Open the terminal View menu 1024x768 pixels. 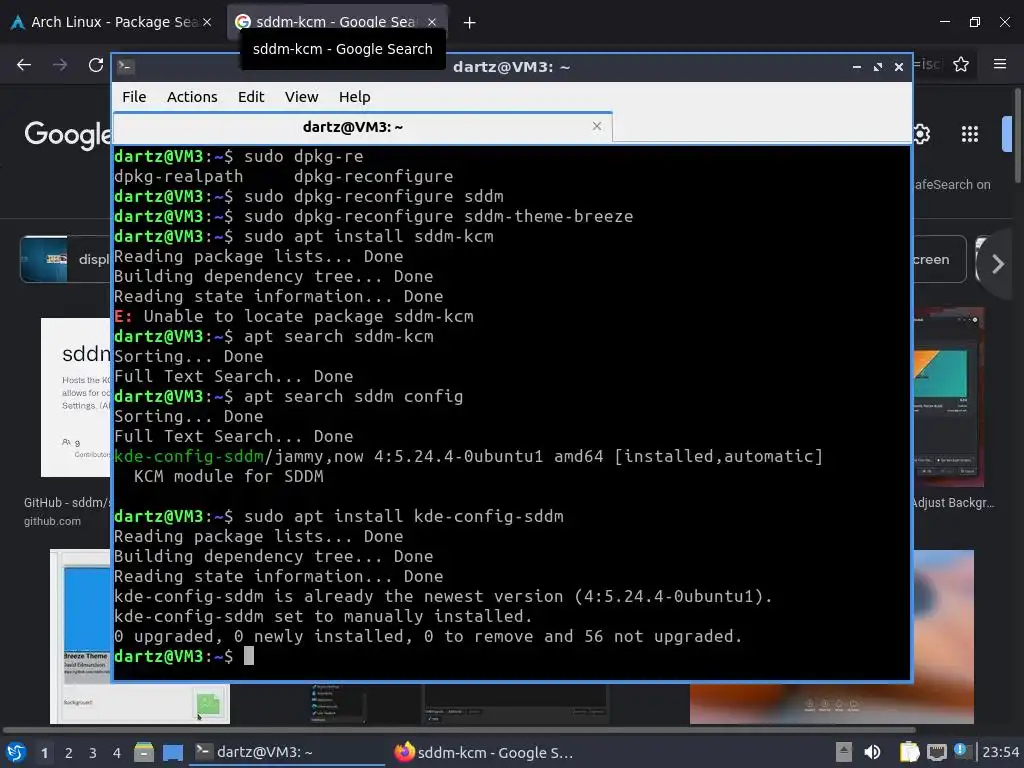[x=301, y=97]
